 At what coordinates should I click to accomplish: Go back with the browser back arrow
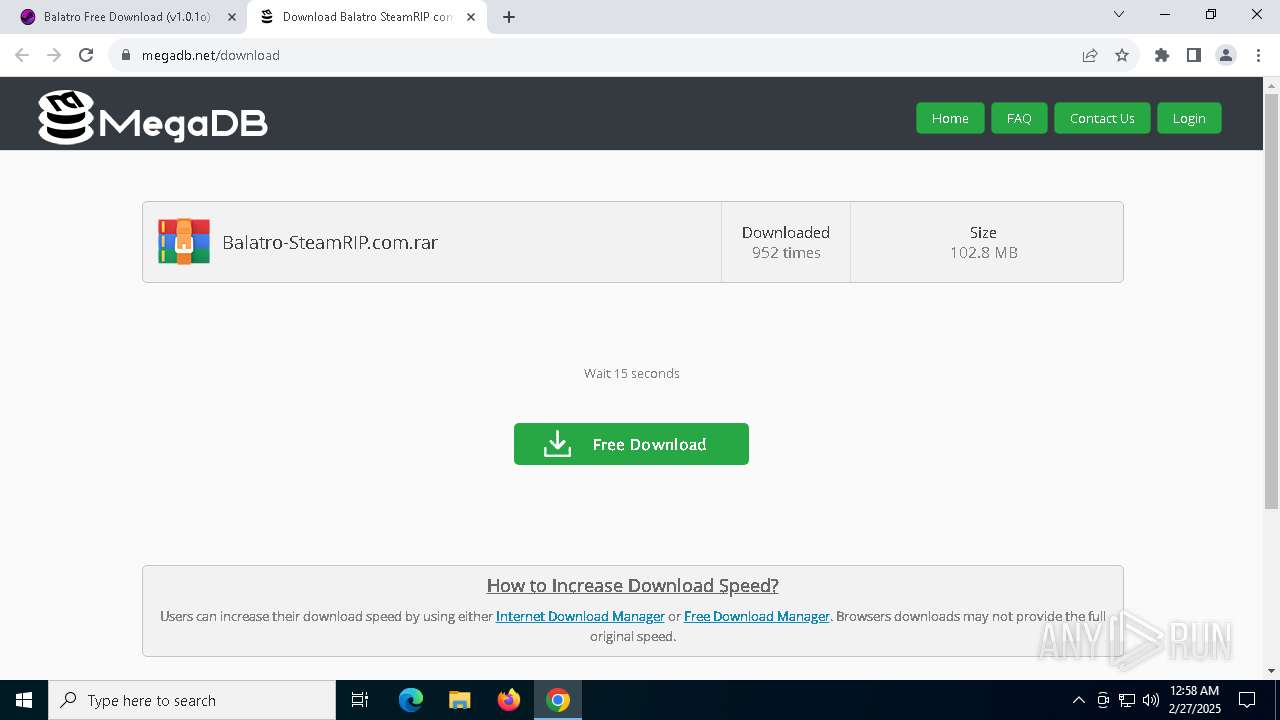pos(22,55)
